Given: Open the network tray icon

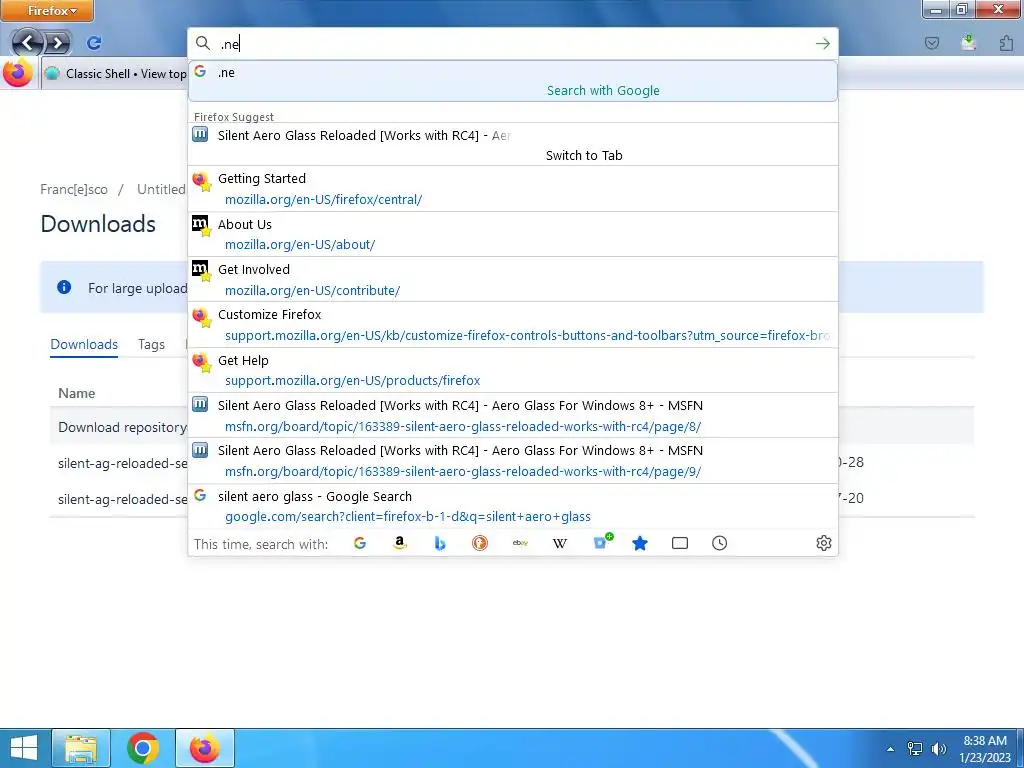Looking at the screenshot, I should point(915,749).
